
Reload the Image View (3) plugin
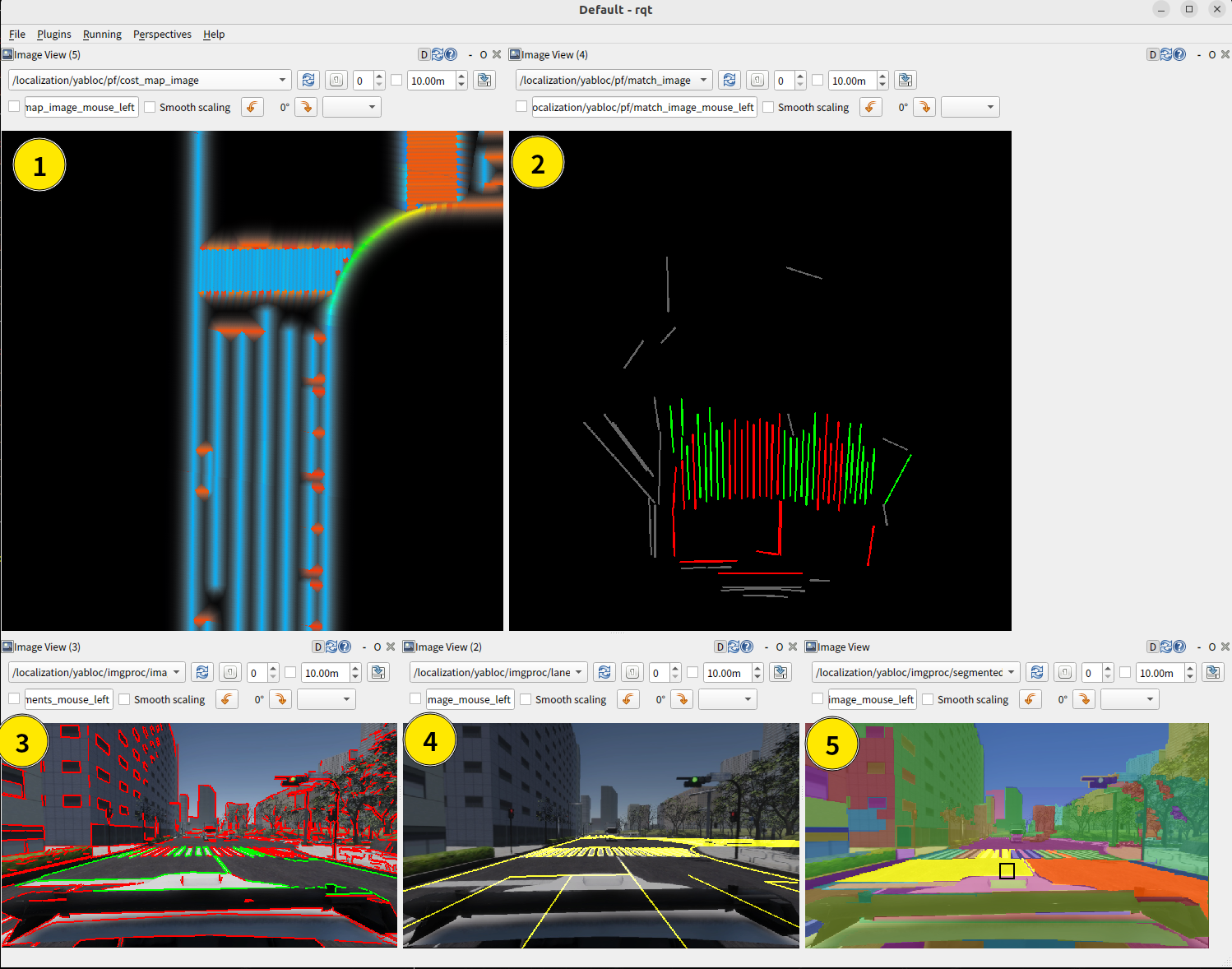[x=331, y=647]
